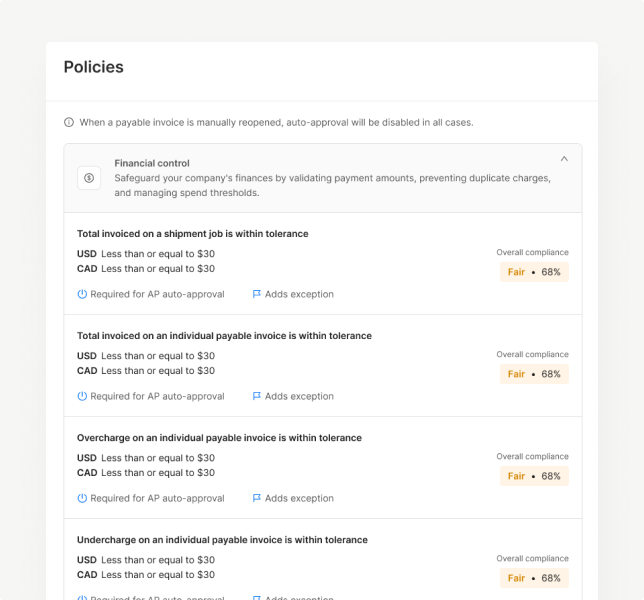Open the Overcharge on individual payable invoice policy
Image resolution: width=644 pixels, height=600 pixels.
click(x=219, y=438)
